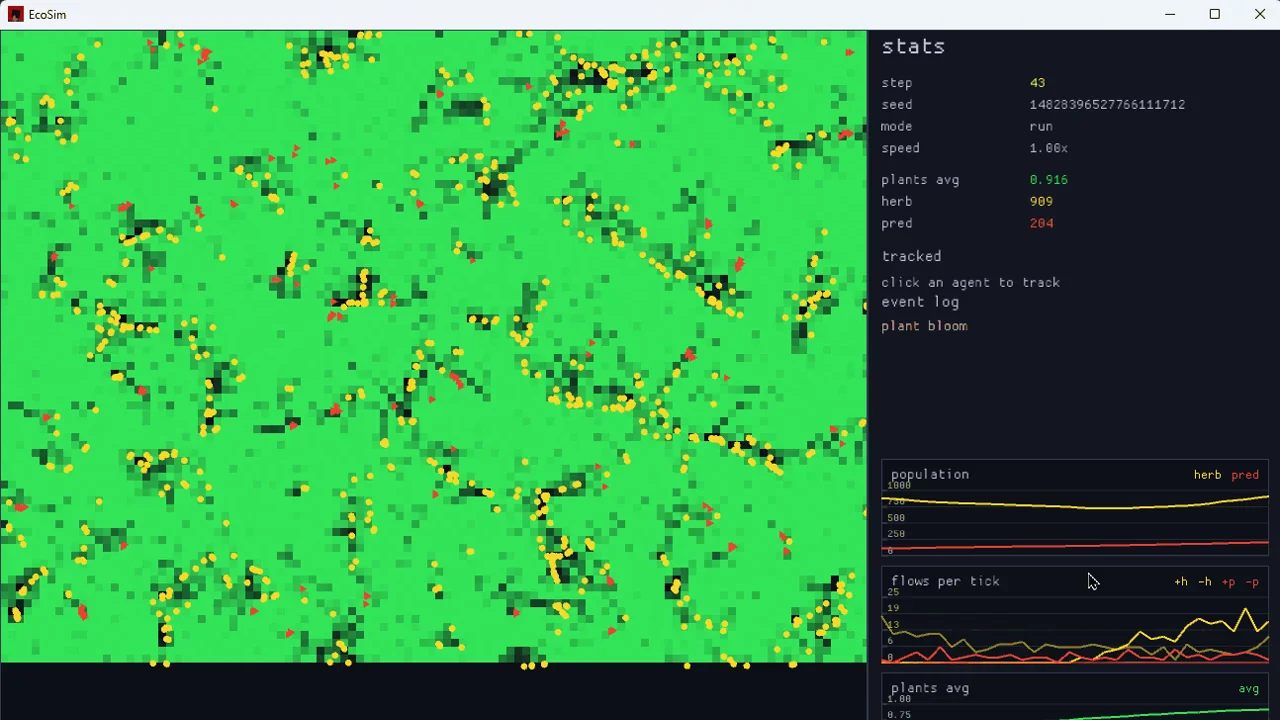Image resolution: width=1280 pixels, height=720 pixels.
Task: Click the "-p" legend entry
Action: pos(1252,582)
